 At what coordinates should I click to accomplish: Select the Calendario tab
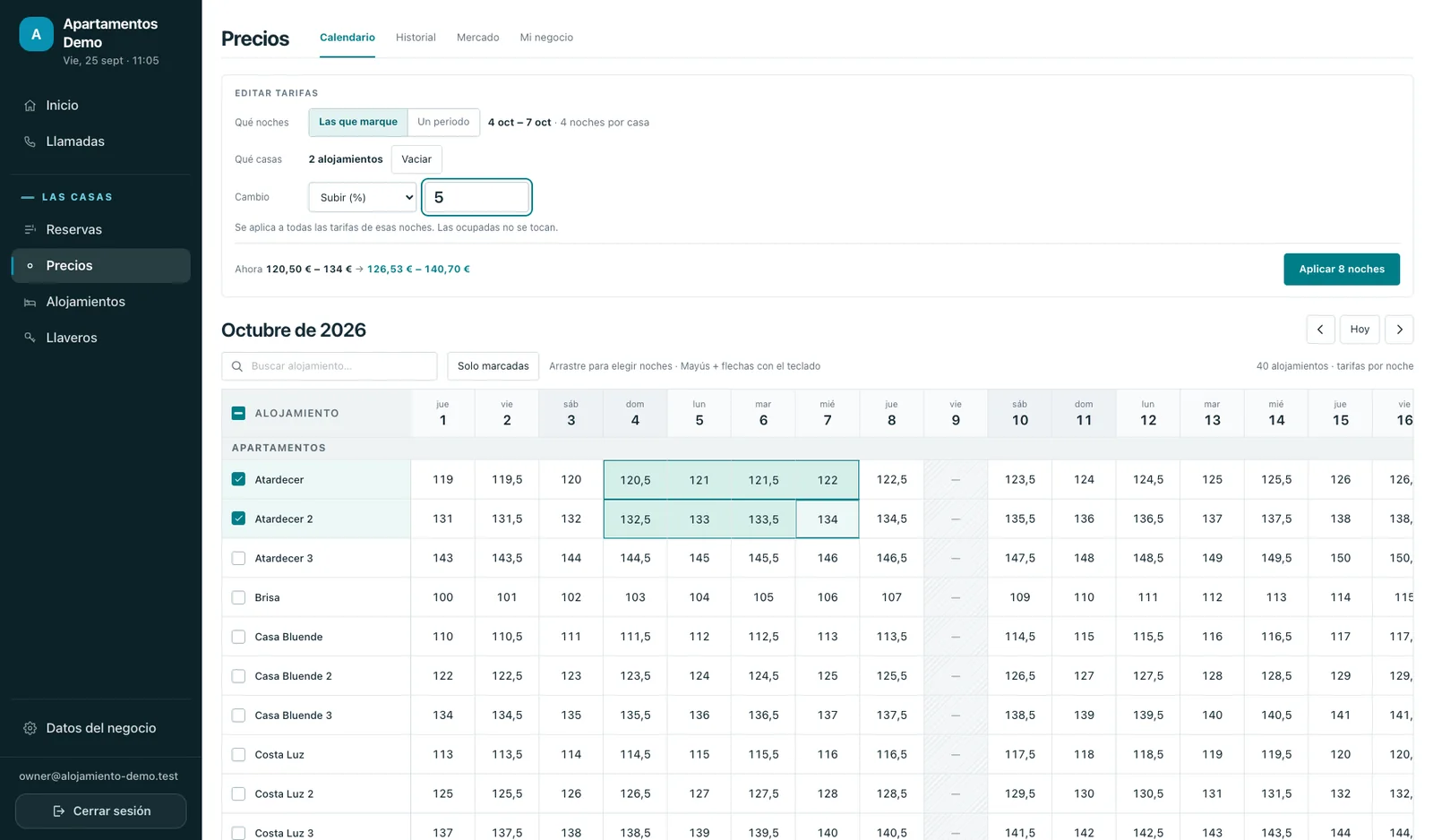click(348, 38)
